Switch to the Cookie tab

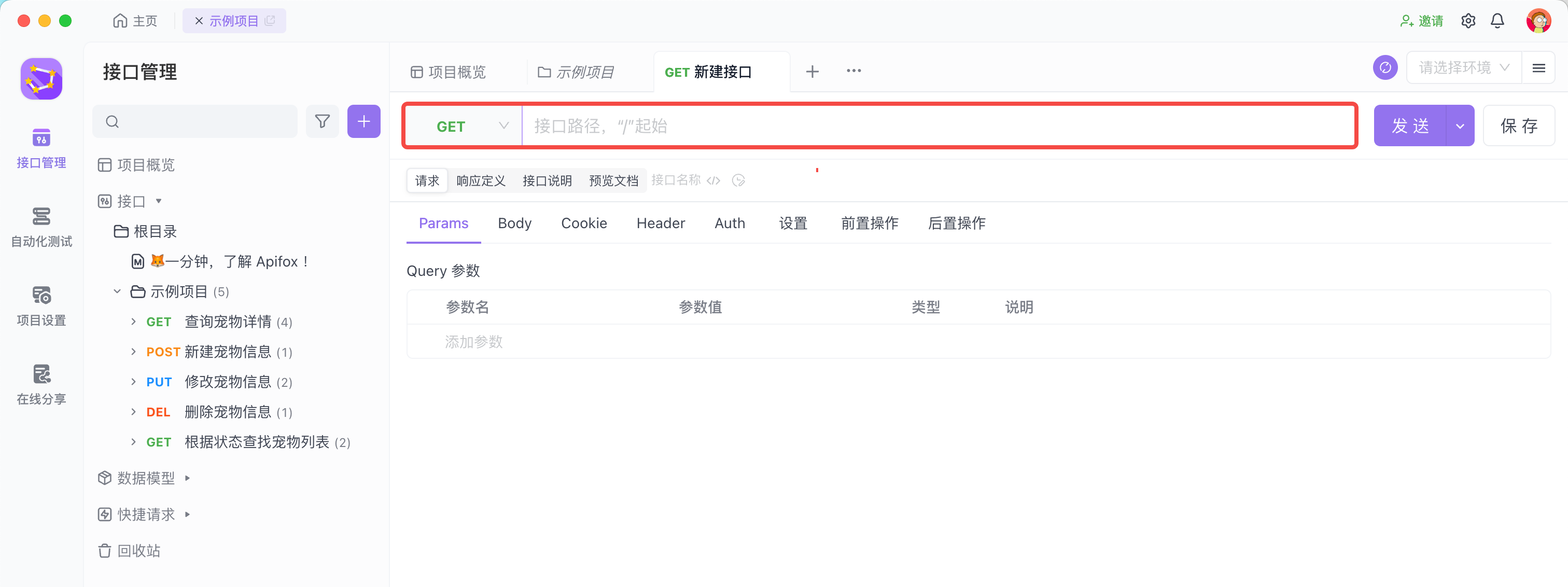[584, 223]
